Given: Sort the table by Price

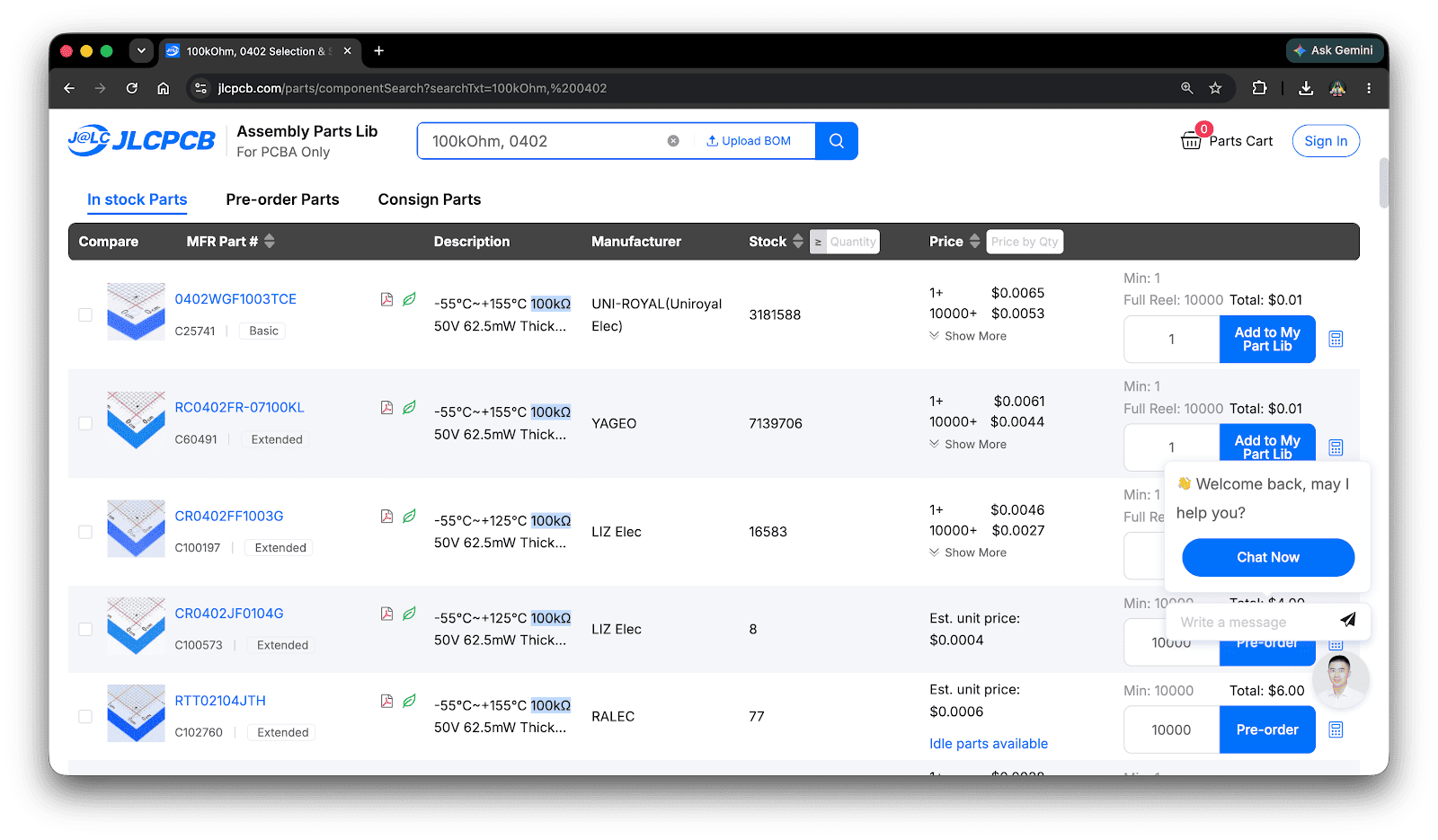Looking at the screenshot, I should pyautogui.click(x=975, y=242).
